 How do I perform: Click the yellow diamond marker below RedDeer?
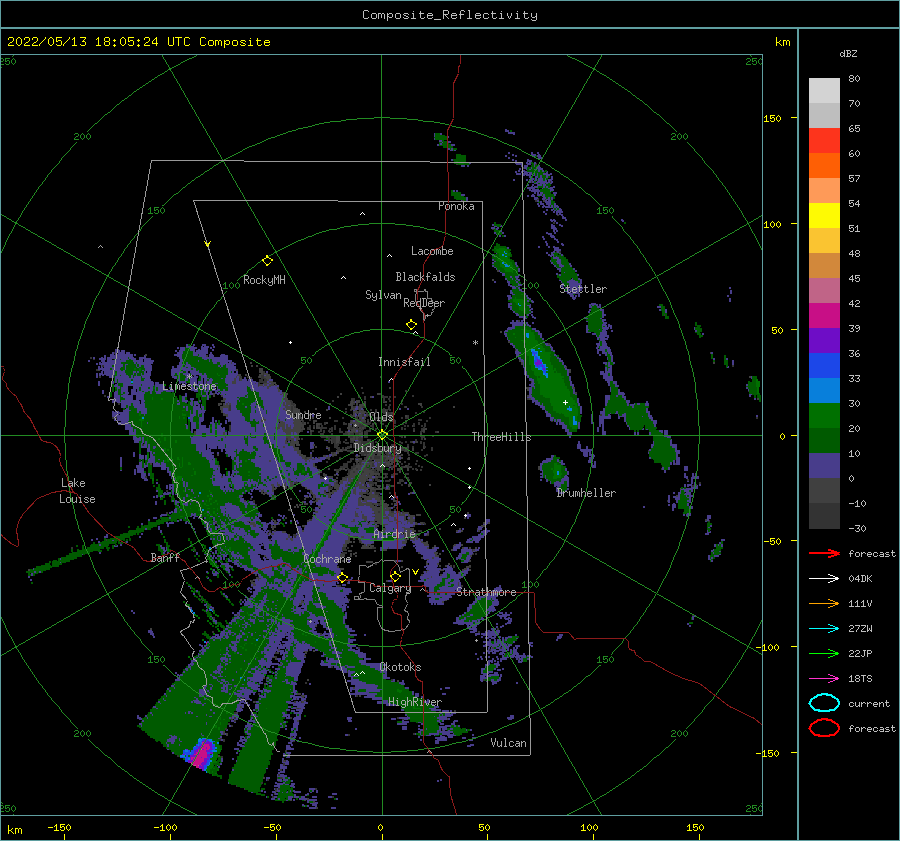click(x=412, y=325)
